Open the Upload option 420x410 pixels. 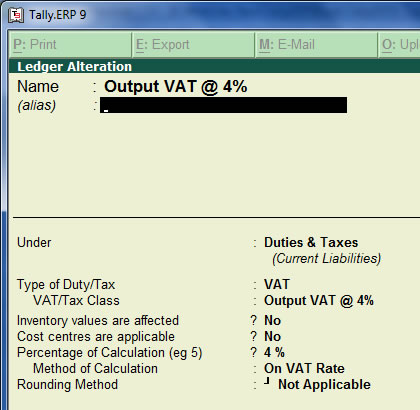(399, 45)
